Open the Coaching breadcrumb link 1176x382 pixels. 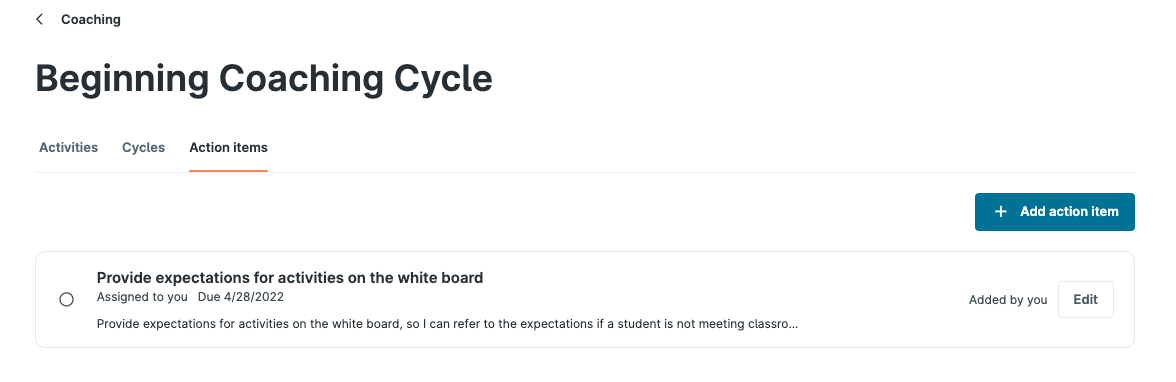pyautogui.click(x=91, y=20)
